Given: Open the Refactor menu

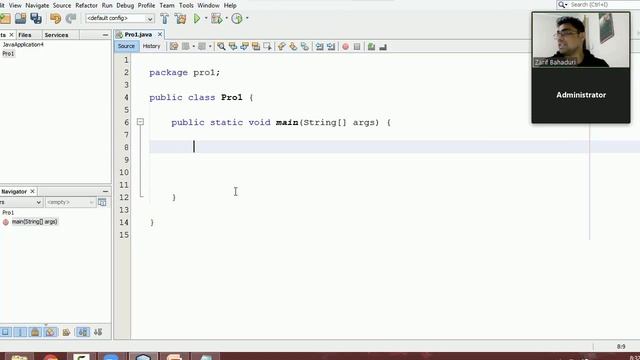Looking at the screenshot, I should pos(87,5).
